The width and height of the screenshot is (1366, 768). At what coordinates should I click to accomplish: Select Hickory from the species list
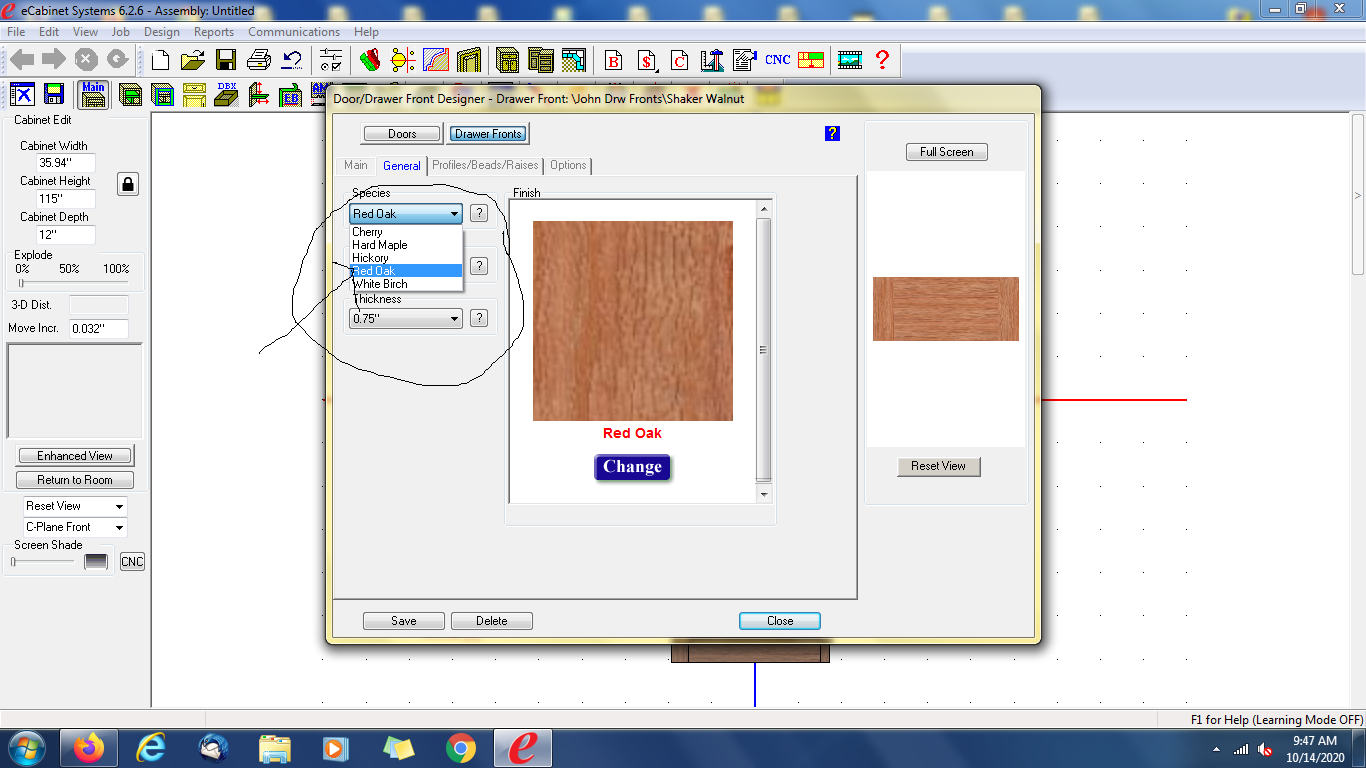coord(370,258)
